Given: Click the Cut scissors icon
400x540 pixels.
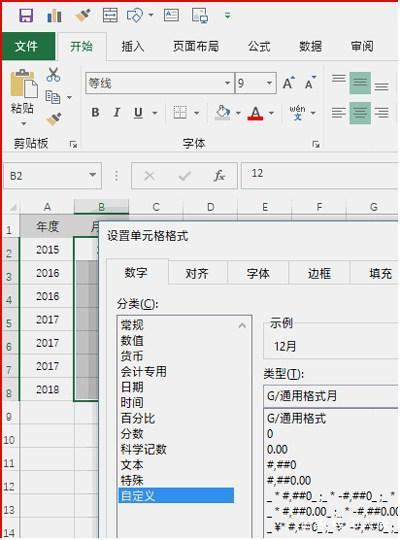Looking at the screenshot, I should tap(53, 74).
